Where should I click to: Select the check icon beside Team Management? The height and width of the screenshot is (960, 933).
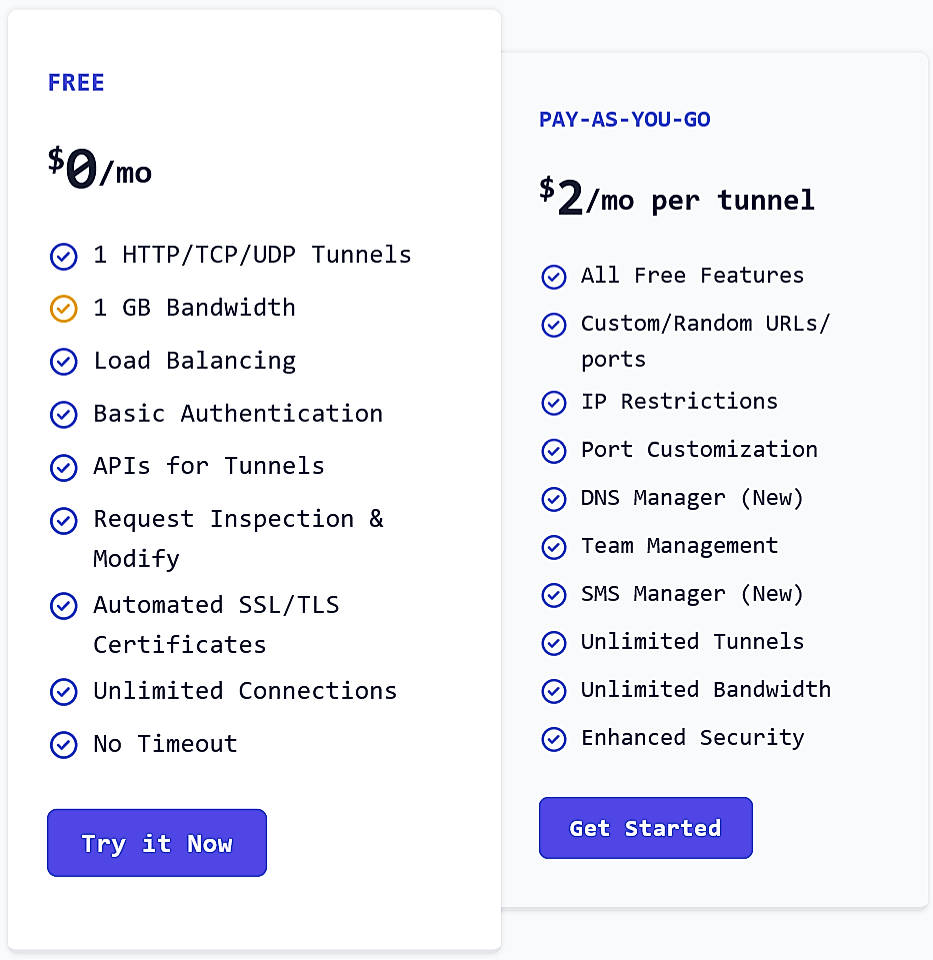pos(554,547)
